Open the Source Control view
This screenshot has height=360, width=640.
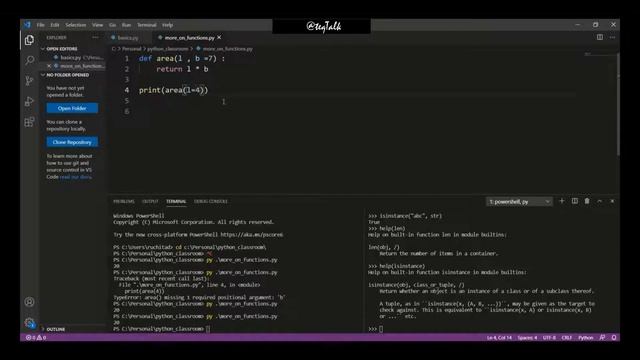click(29, 80)
